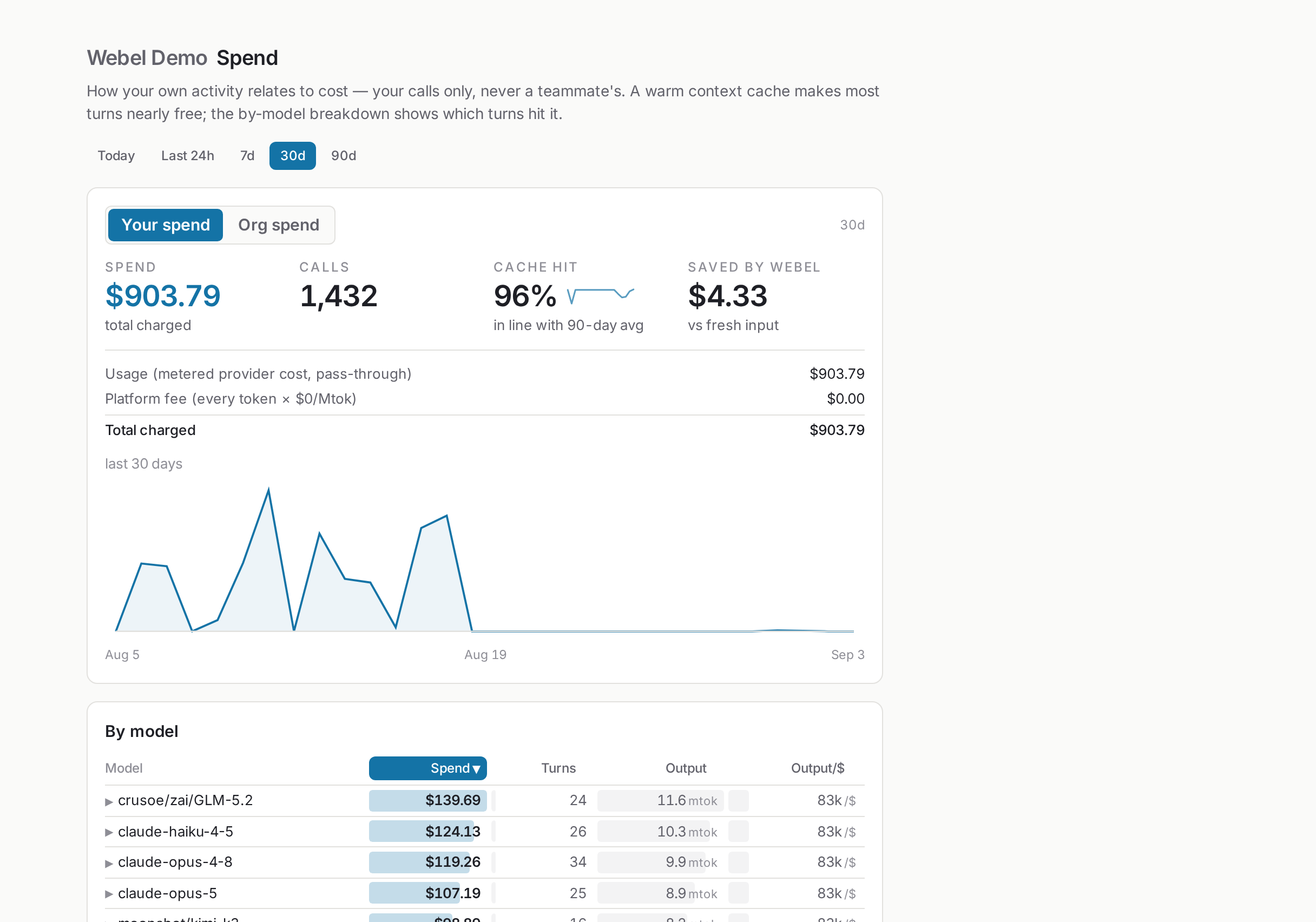The height and width of the screenshot is (922, 1316).
Task: Select the 30d range tab
Action: pyautogui.click(x=292, y=156)
